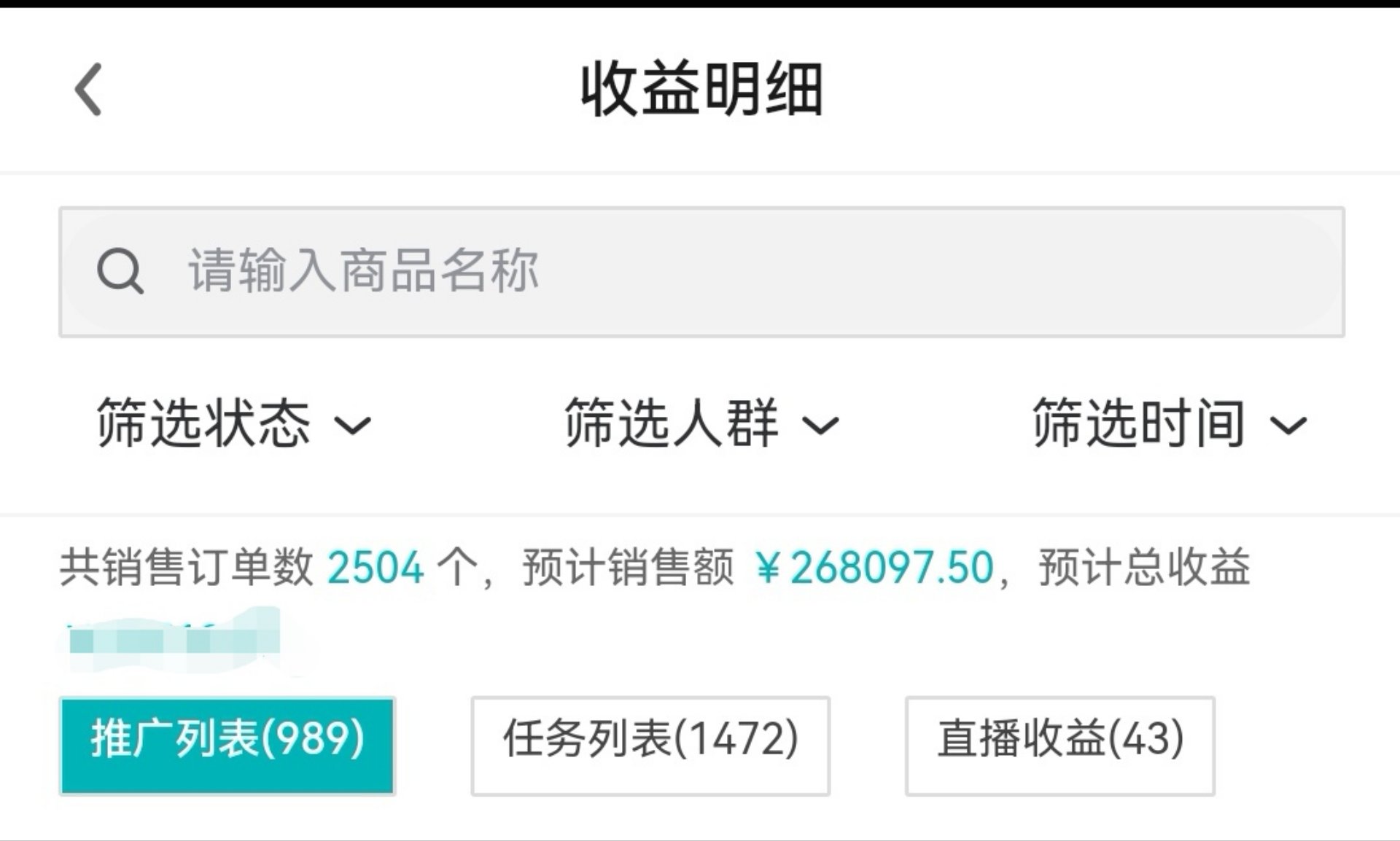Click the order count number 2504

pyautogui.click(x=376, y=568)
